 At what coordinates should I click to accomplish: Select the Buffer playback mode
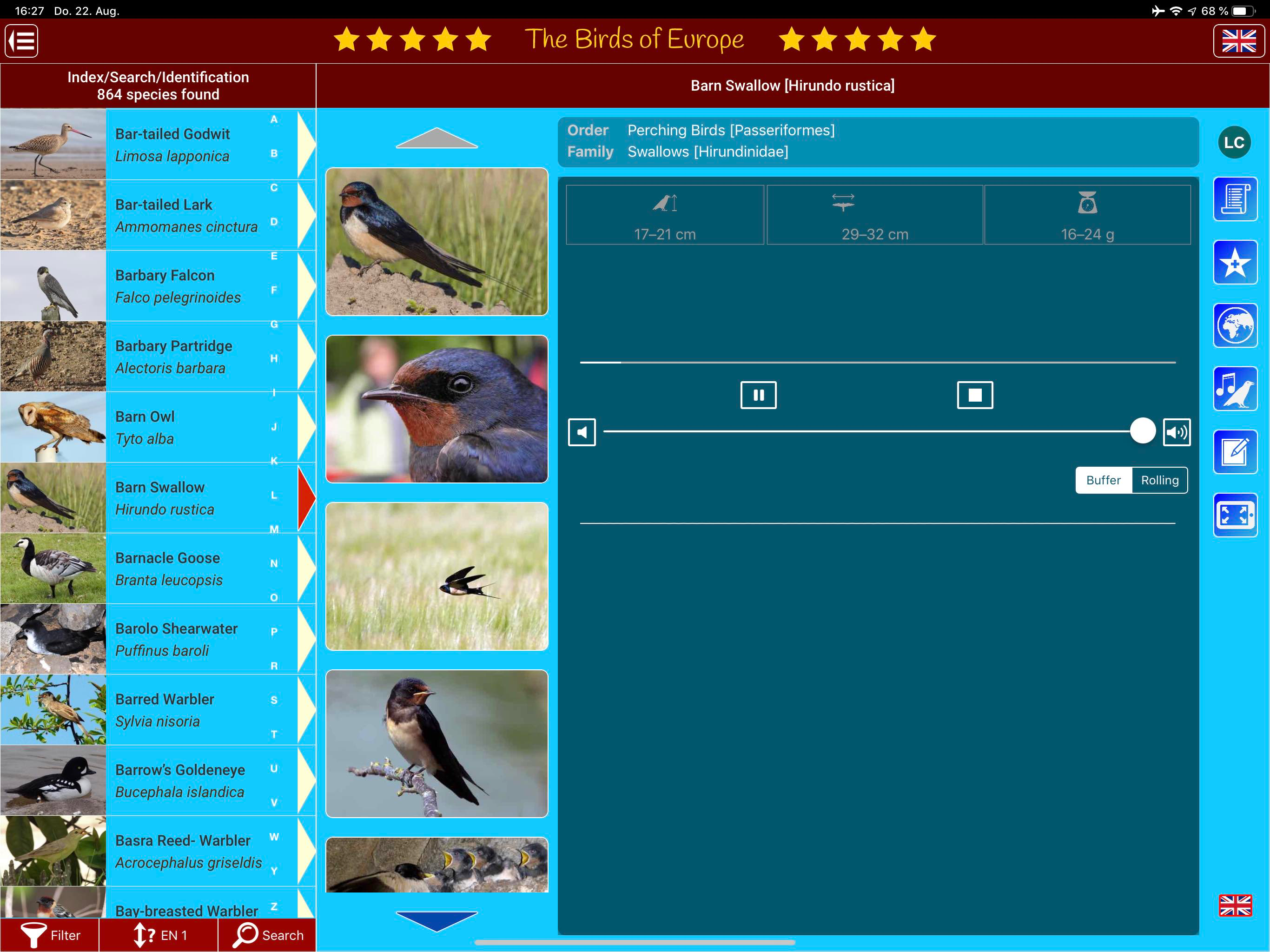(1103, 480)
